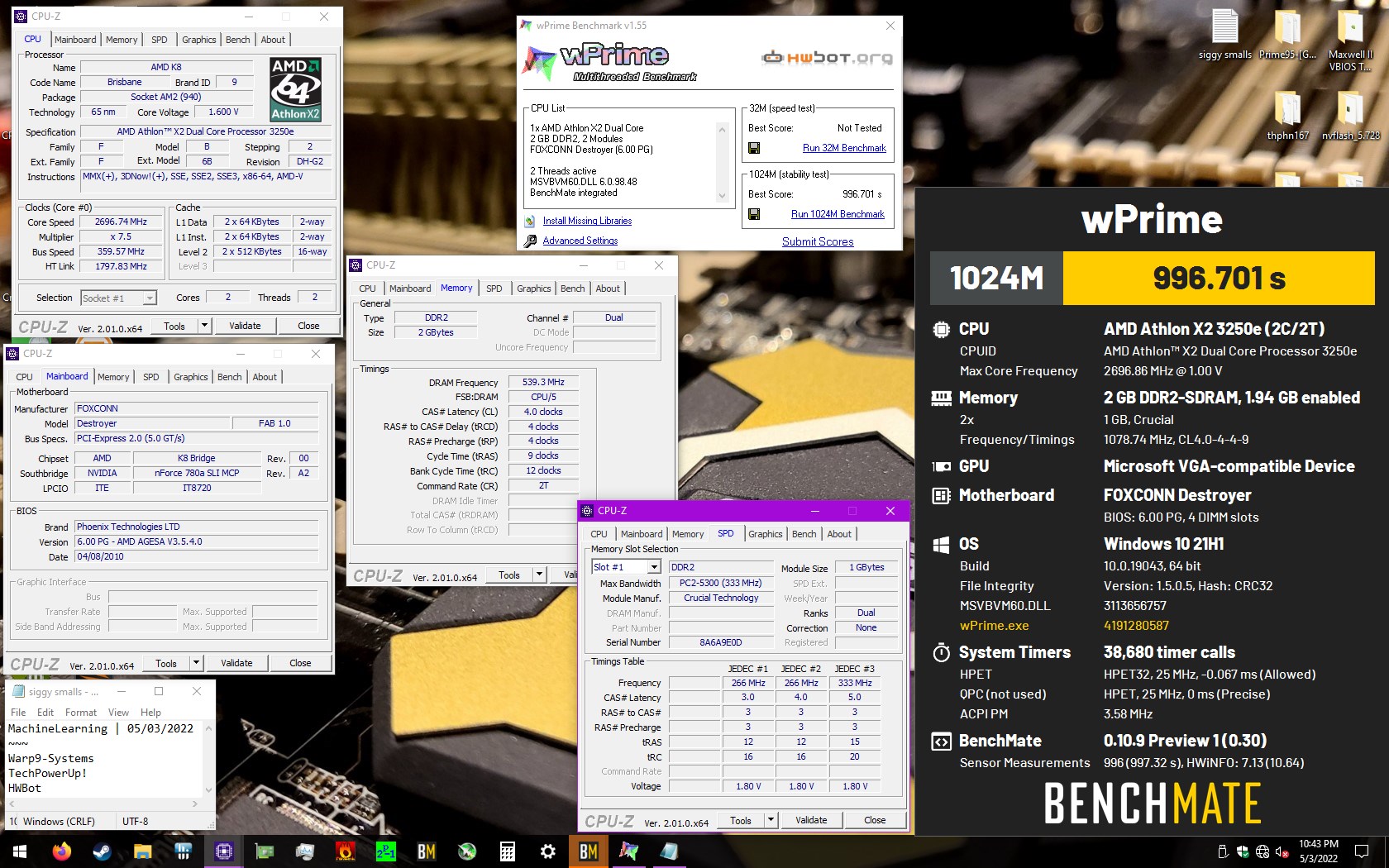Click the wPrime taskbar icon
Viewport: 1389px width, 868px height.
tap(629, 851)
